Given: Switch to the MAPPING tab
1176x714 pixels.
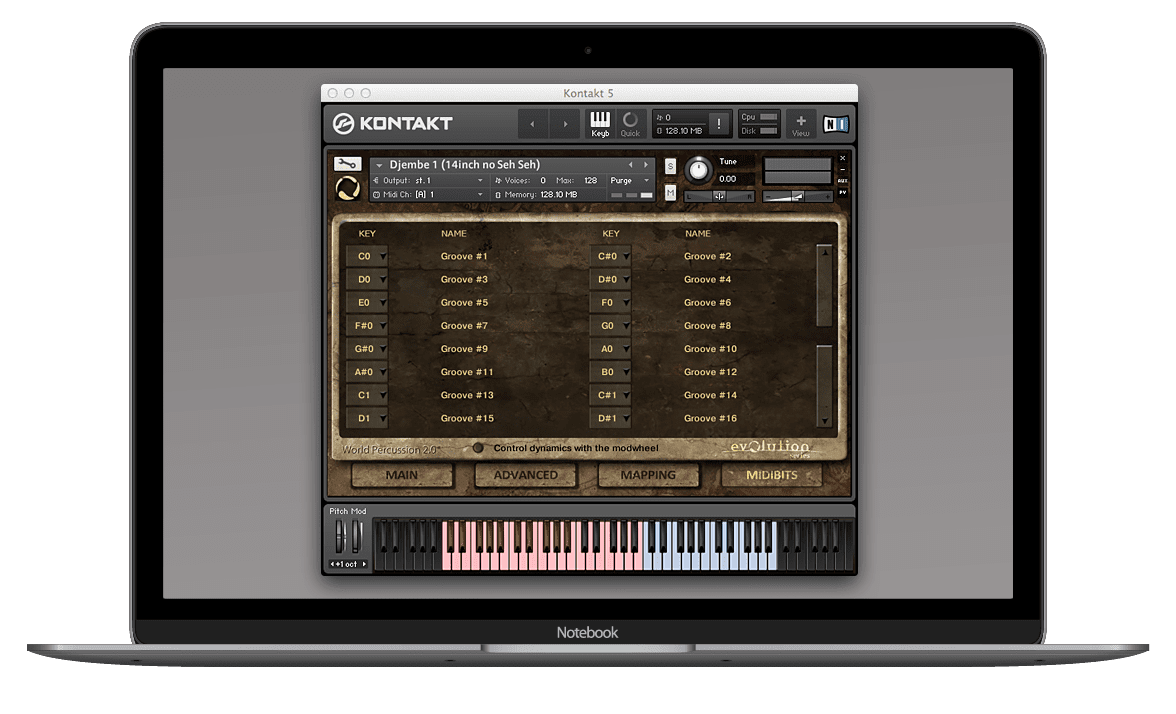Looking at the screenshot, I should tap(648, 475).
